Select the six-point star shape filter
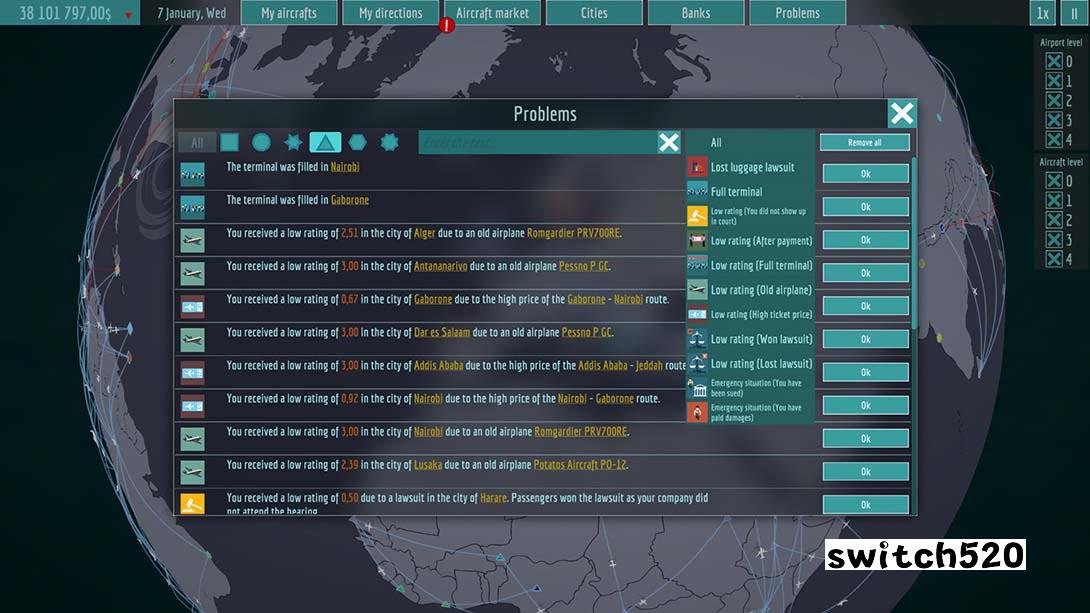 point(293,142)
